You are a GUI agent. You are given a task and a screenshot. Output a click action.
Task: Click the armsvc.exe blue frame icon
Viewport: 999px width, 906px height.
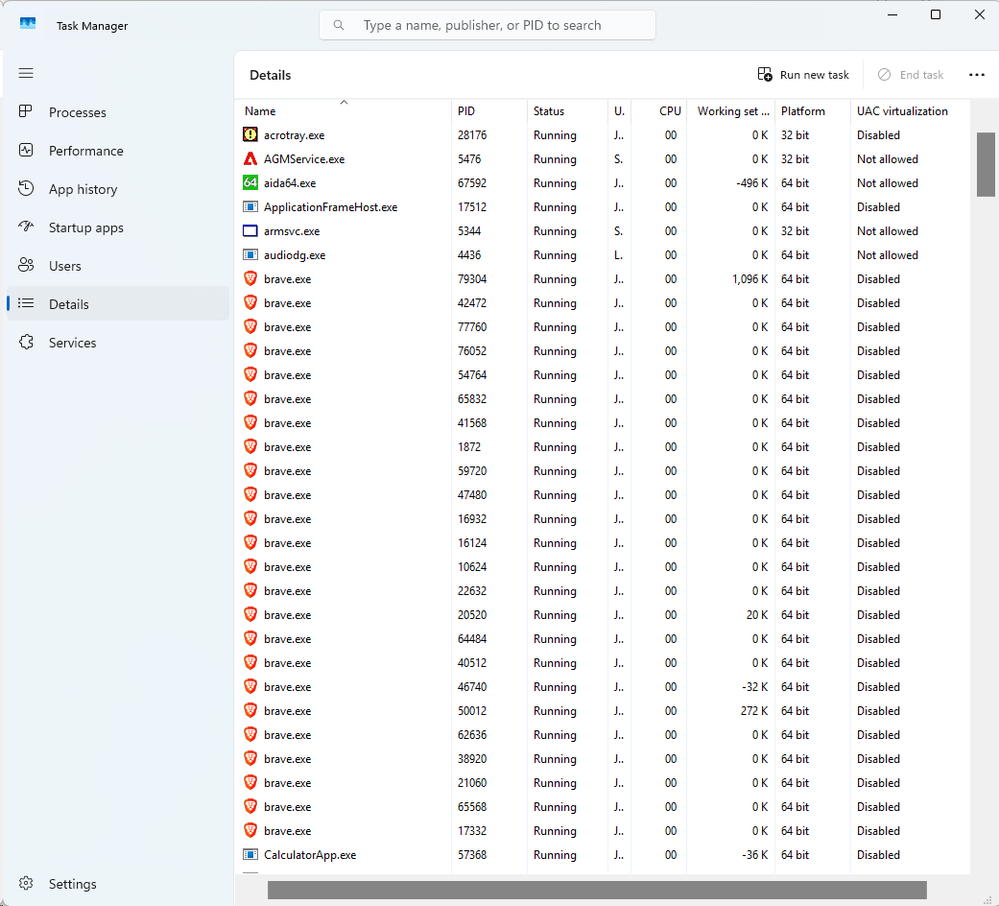(250, 231)
